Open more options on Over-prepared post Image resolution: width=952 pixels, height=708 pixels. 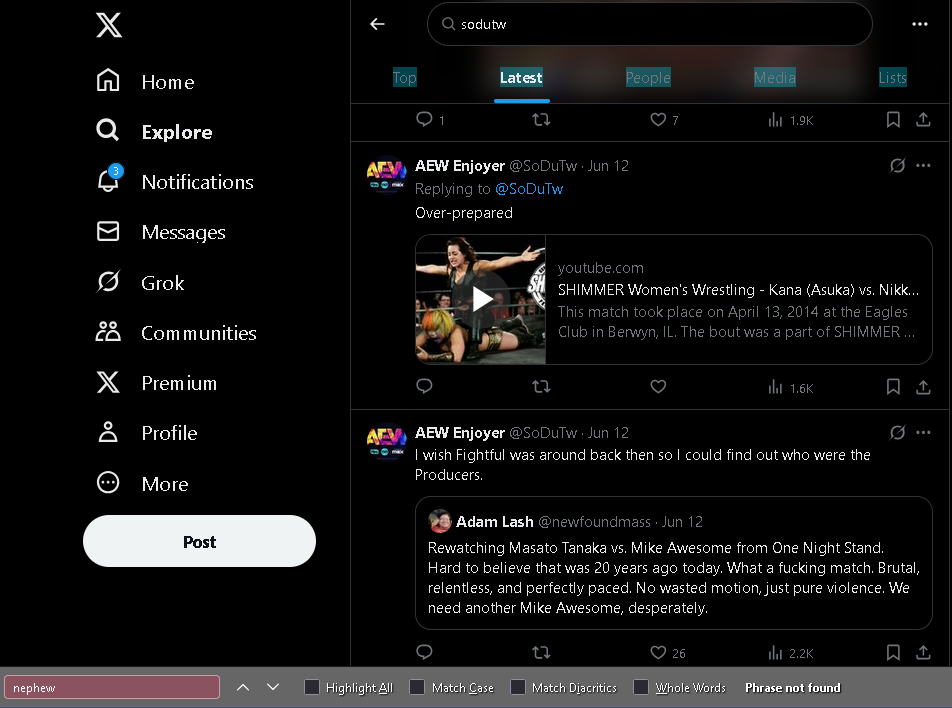pos(923,165)
